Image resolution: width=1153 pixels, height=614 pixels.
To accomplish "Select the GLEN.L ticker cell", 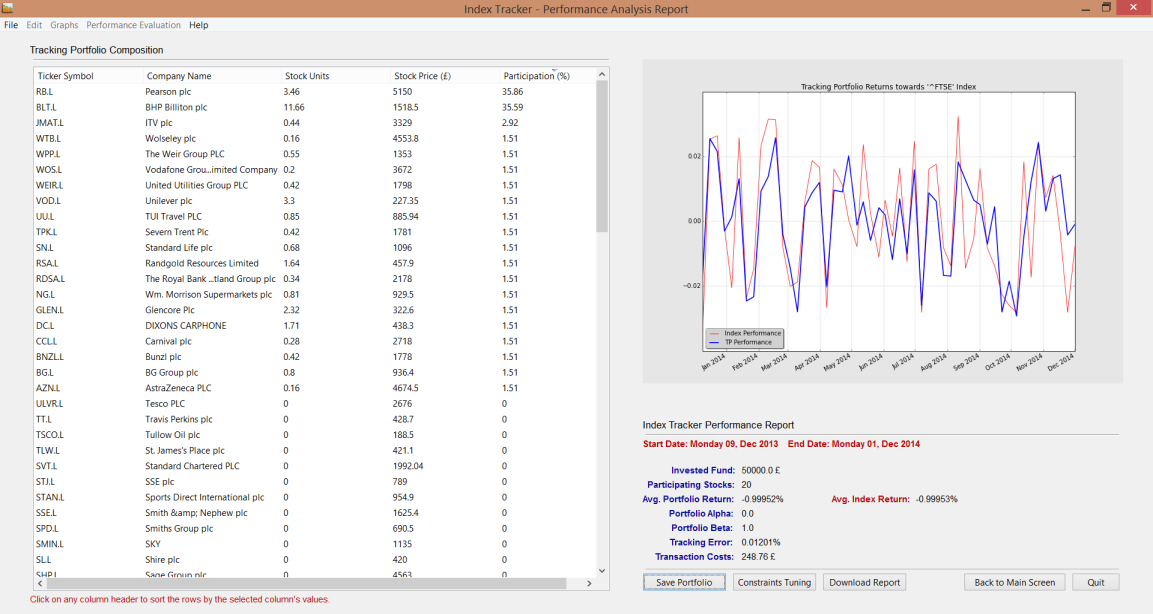I will (50, 310).
